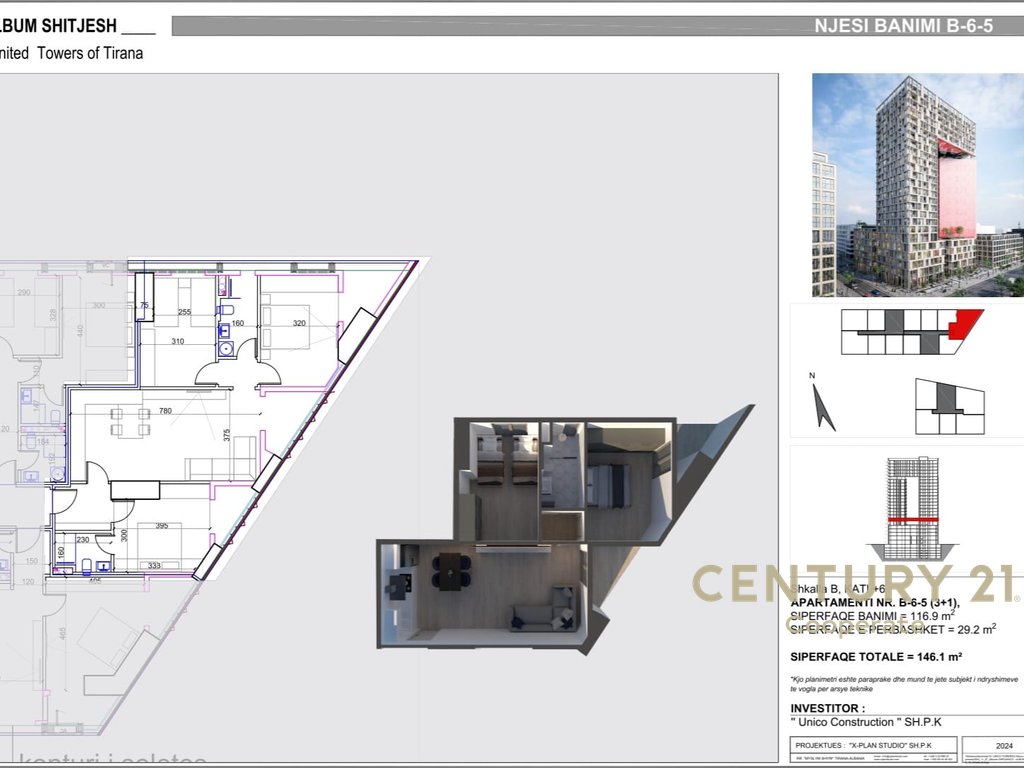Select the red highlighted unit in key plan
The height and width of the screenshot is (768, 1024).
point(964,324)
